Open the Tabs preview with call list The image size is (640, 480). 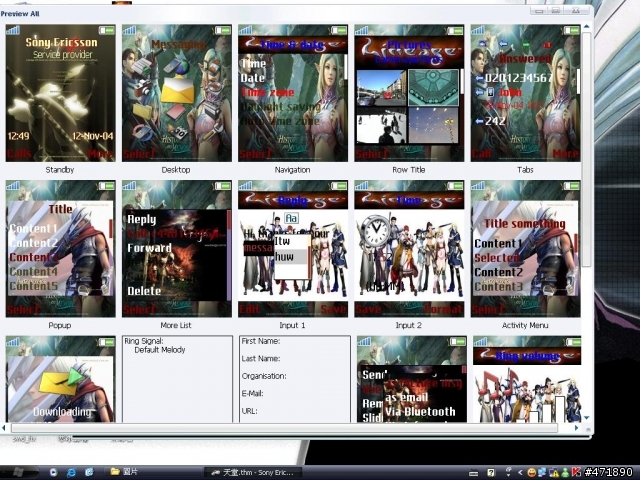point(525,93)
